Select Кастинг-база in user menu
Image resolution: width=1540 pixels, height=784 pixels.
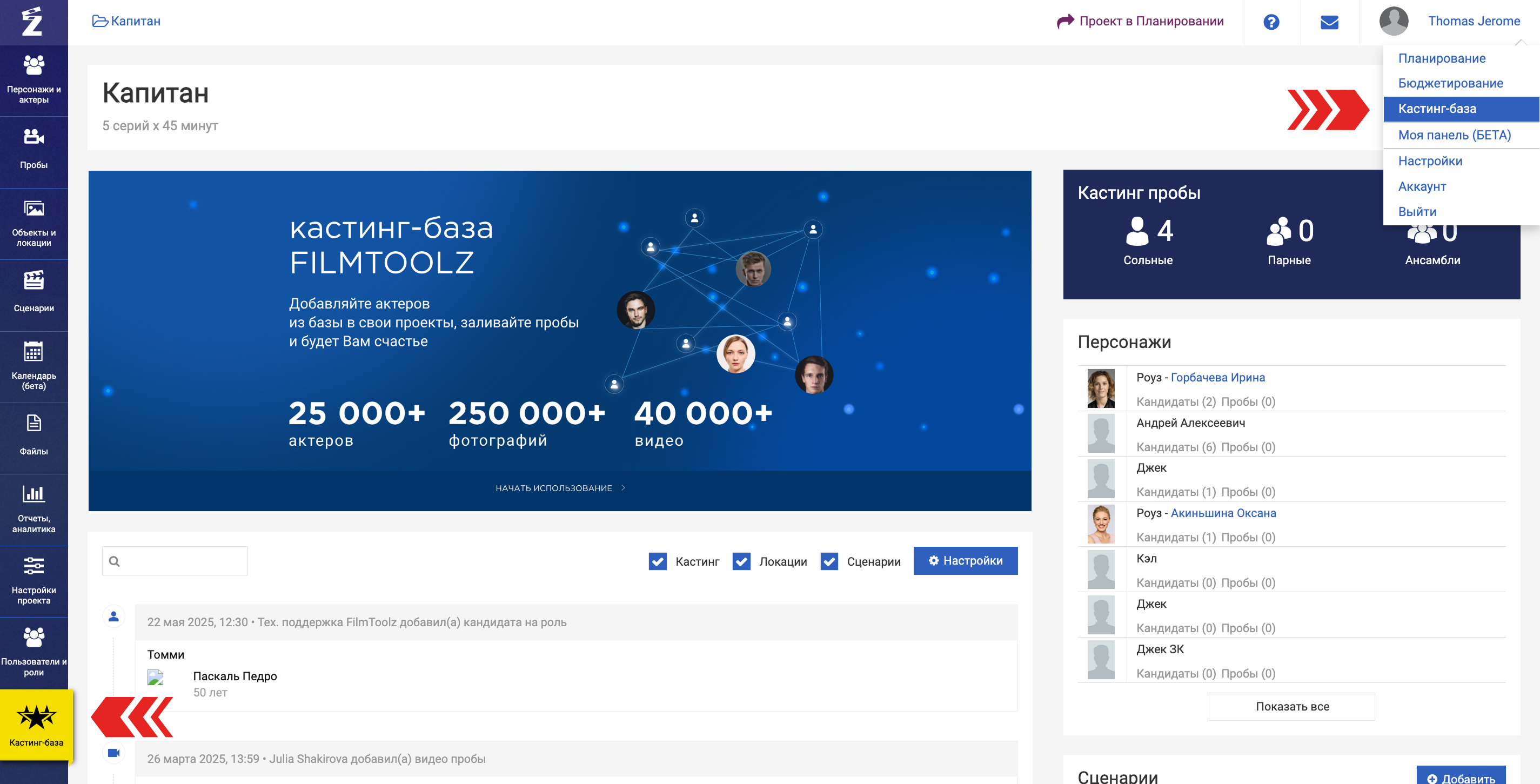coord(1461,109)
